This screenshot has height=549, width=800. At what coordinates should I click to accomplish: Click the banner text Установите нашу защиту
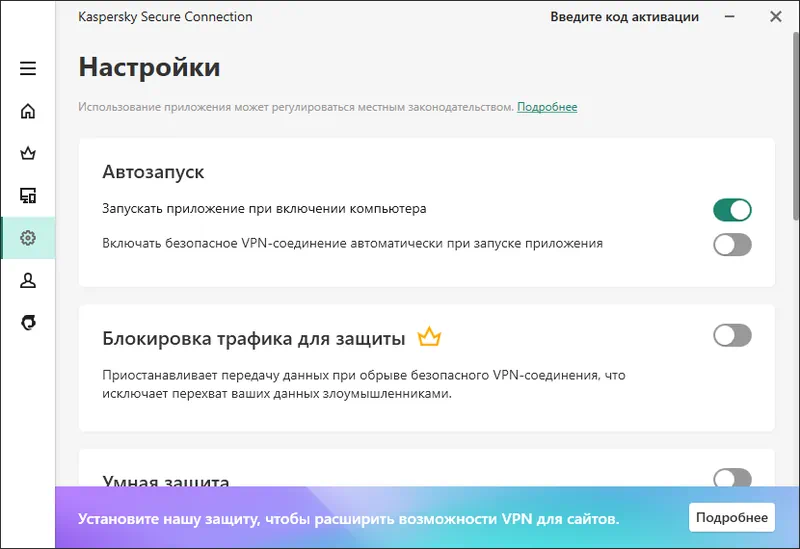pyautogui.click(x=348, y=519)
